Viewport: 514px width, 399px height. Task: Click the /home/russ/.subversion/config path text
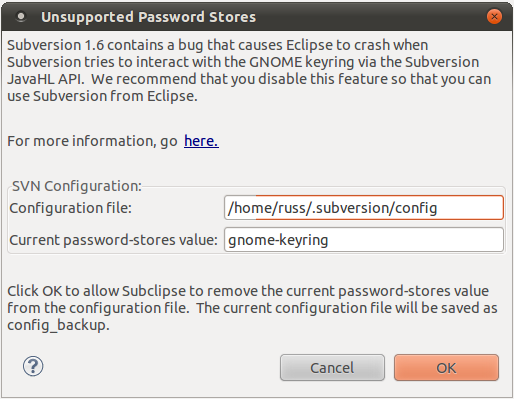(x=332, y=208)
